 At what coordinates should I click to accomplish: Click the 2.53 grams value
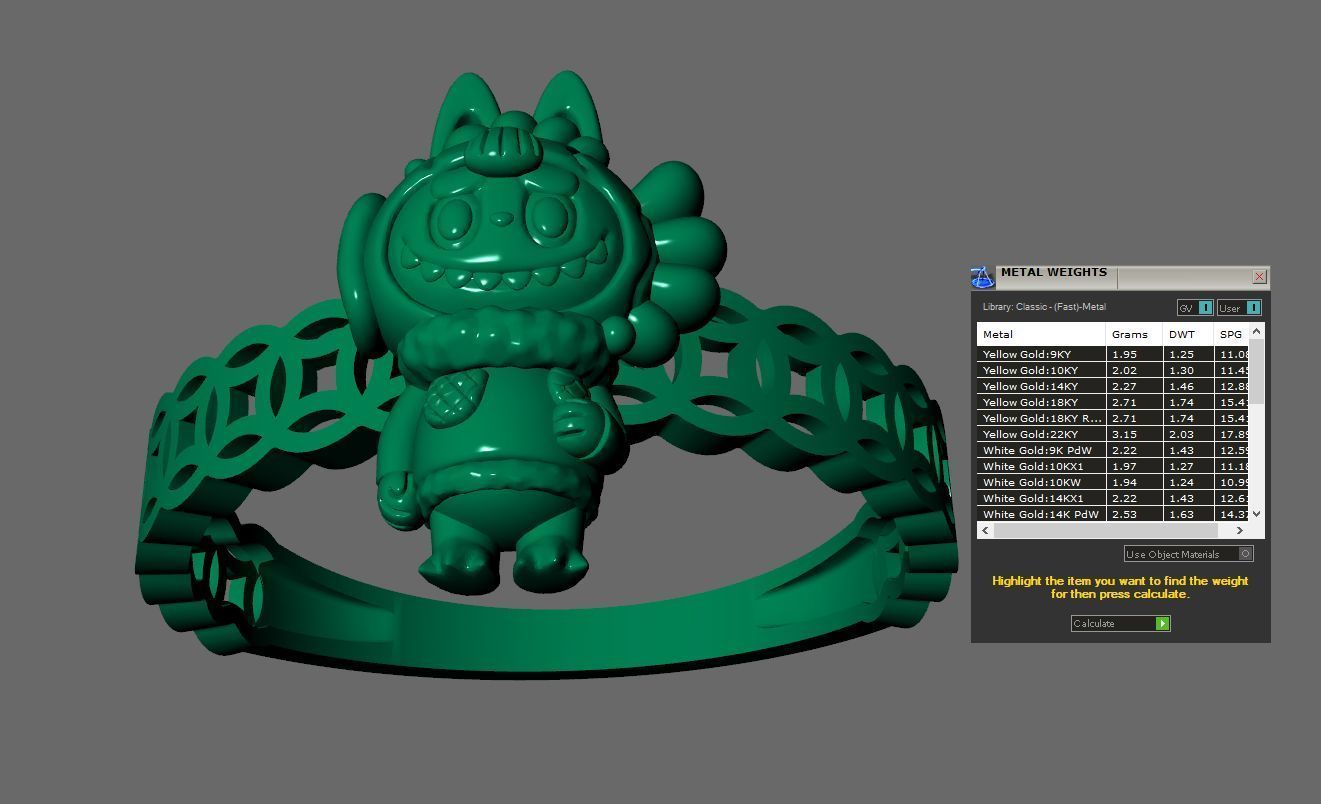tap(1123, 514)
